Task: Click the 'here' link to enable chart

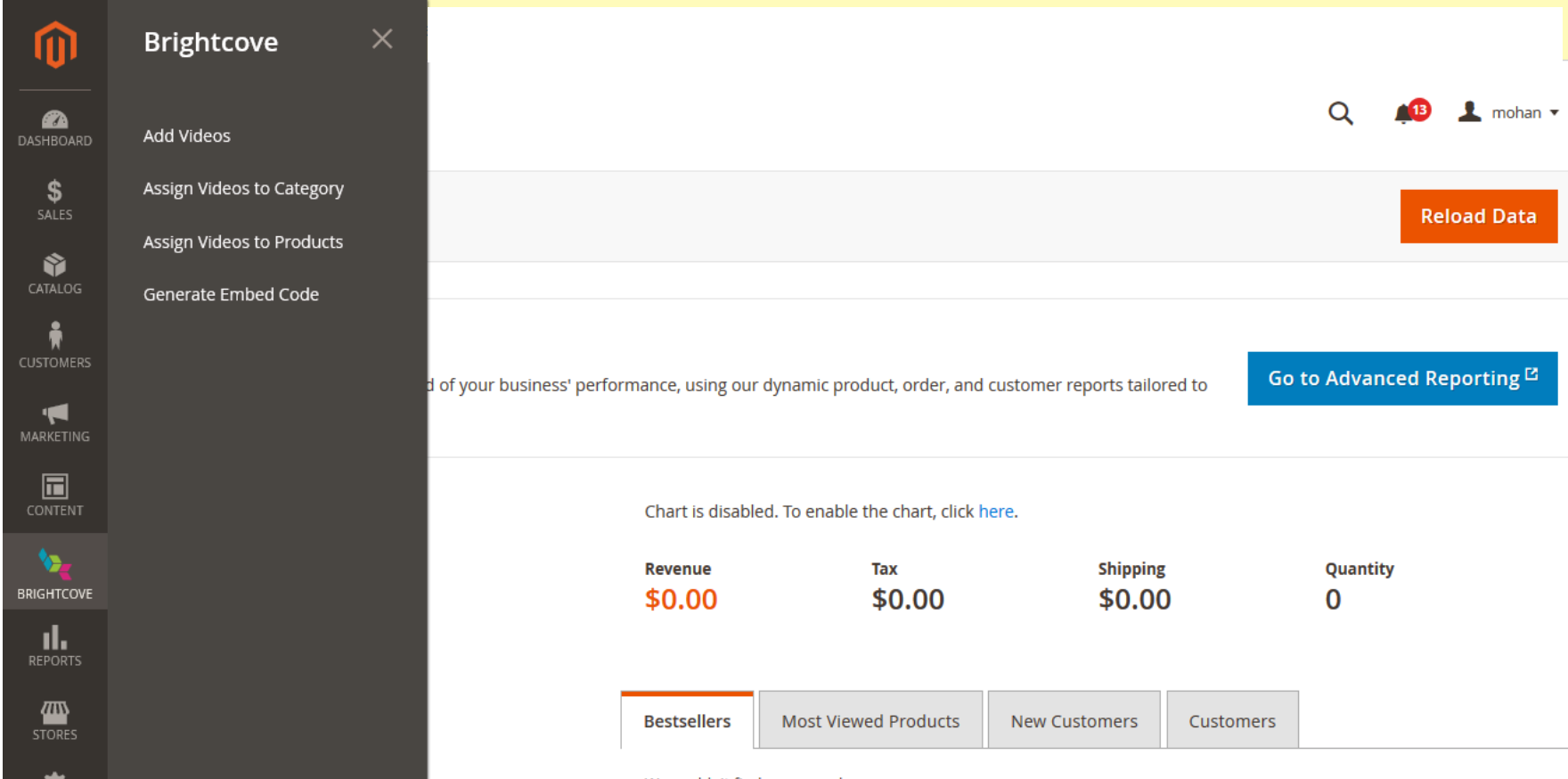Action: pyautogui.click(x=995, y=512)
